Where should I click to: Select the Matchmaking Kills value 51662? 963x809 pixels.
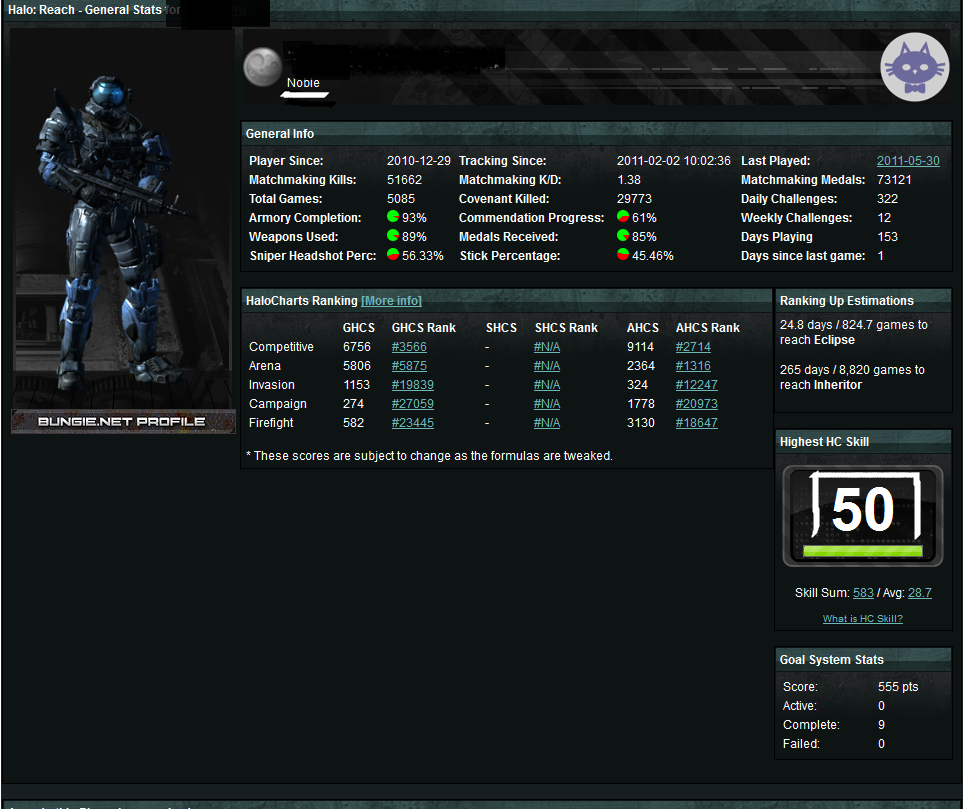tap(404, 179)
